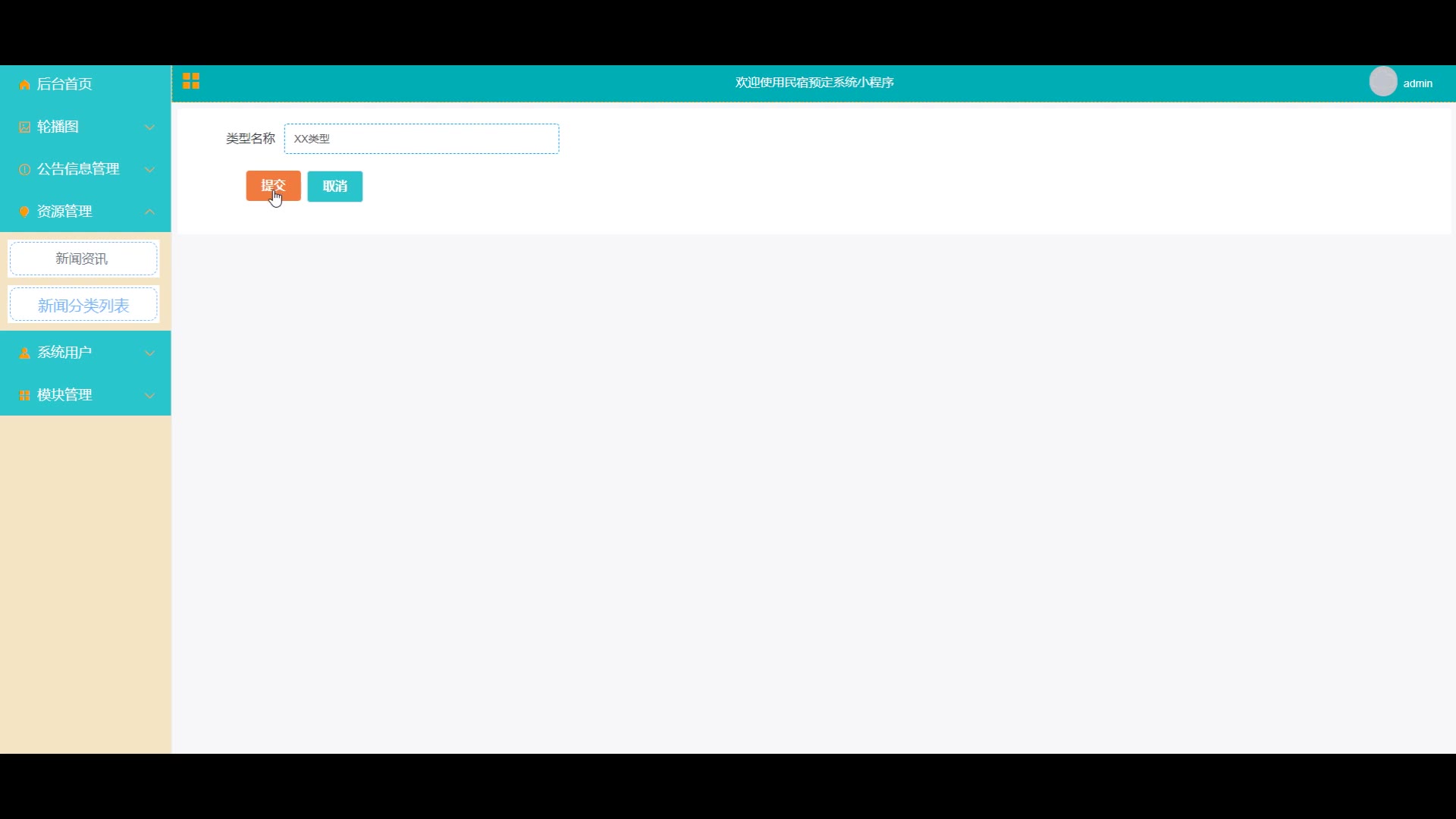Expand the 公告信息管理 chevron
This screenshot has height=819, width=1456.
[150, 170]
